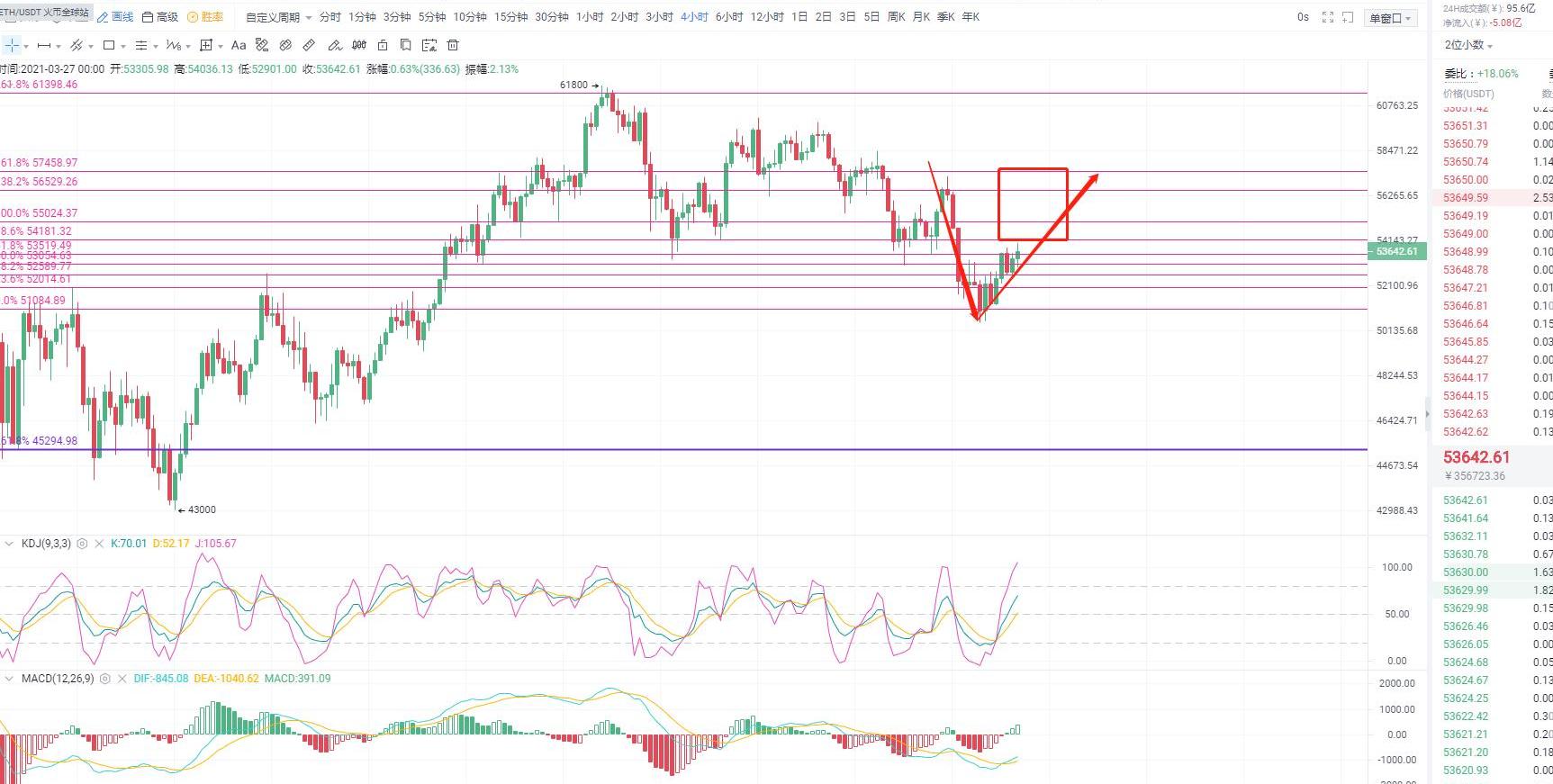Click the lock drawings icon

[x=383, y=45]
